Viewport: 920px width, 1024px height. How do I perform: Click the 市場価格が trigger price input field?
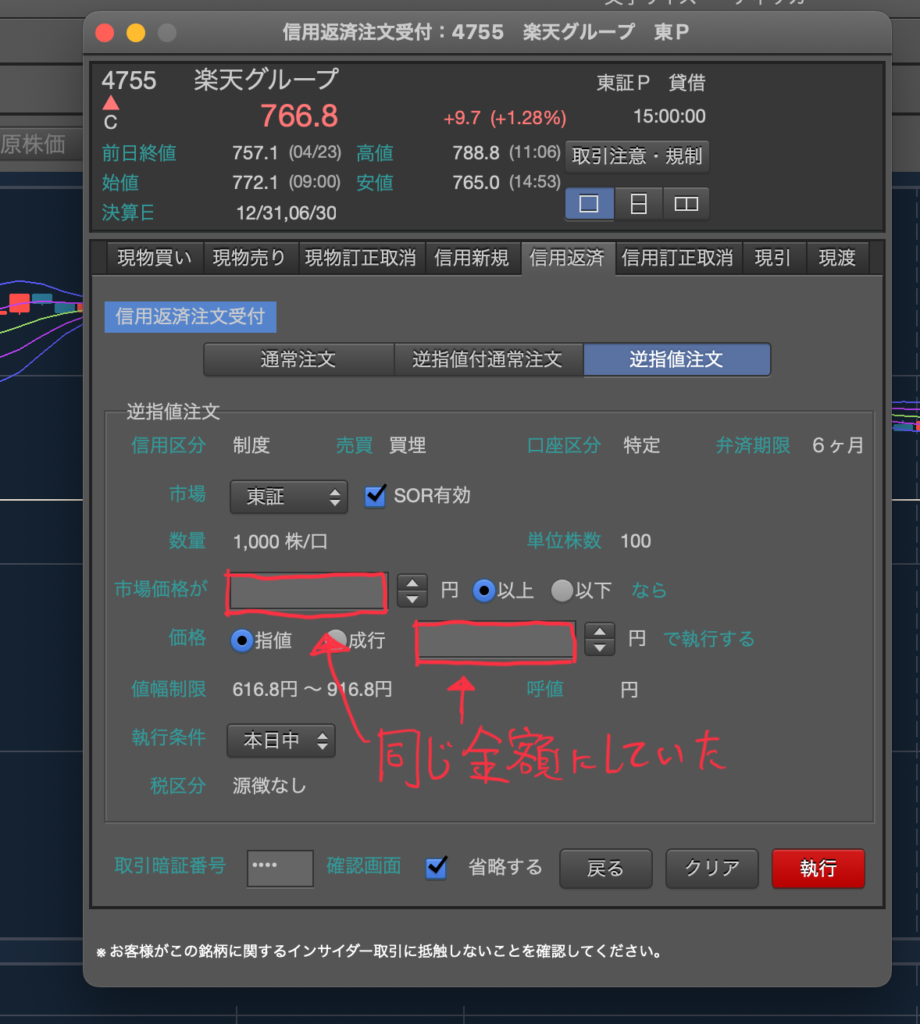coord(307,592)
